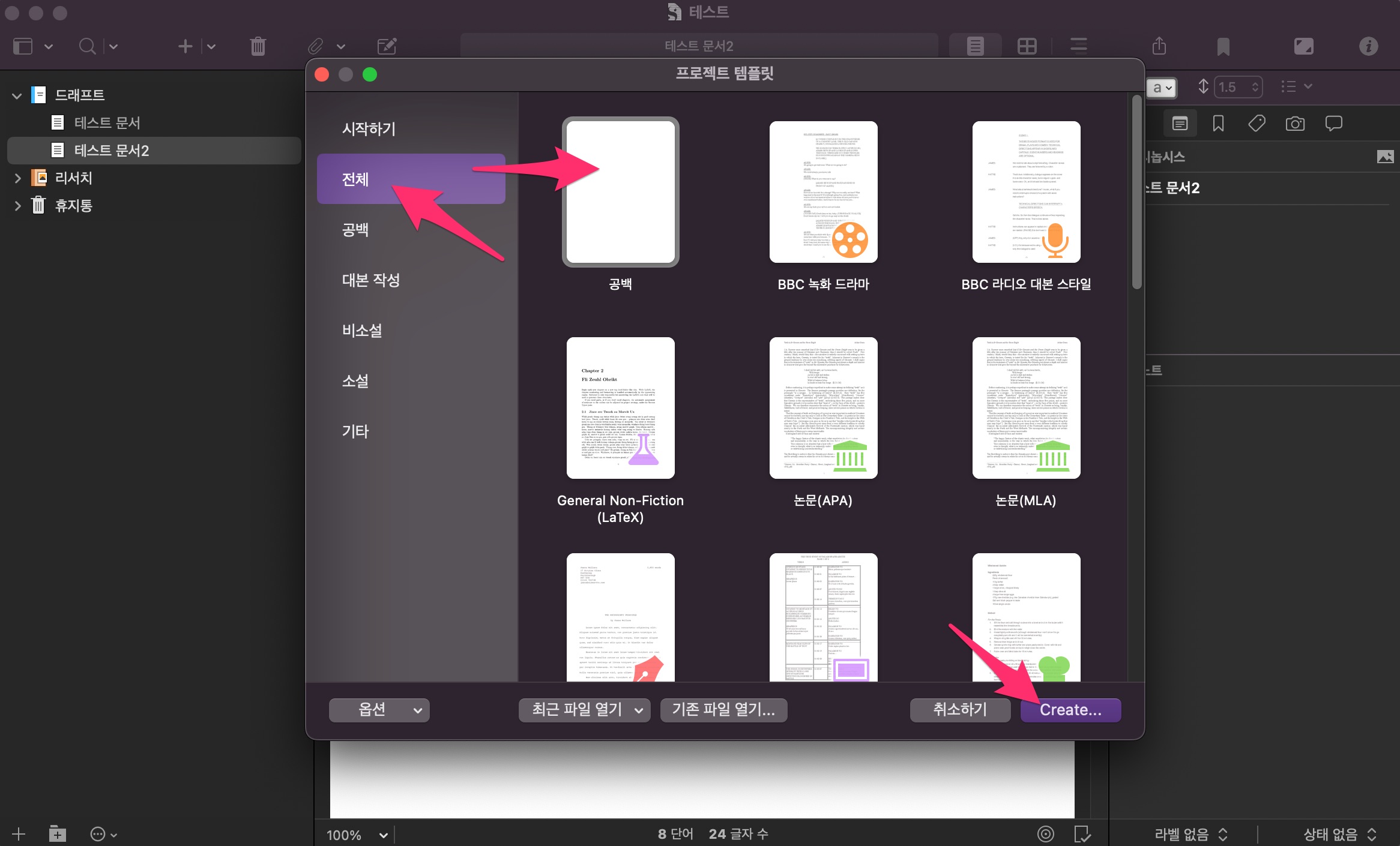Select the BBC 녹화 드라마 template thumbnail
The height and width of the screenshot is (846, 1400).
[x=823, y=192]
